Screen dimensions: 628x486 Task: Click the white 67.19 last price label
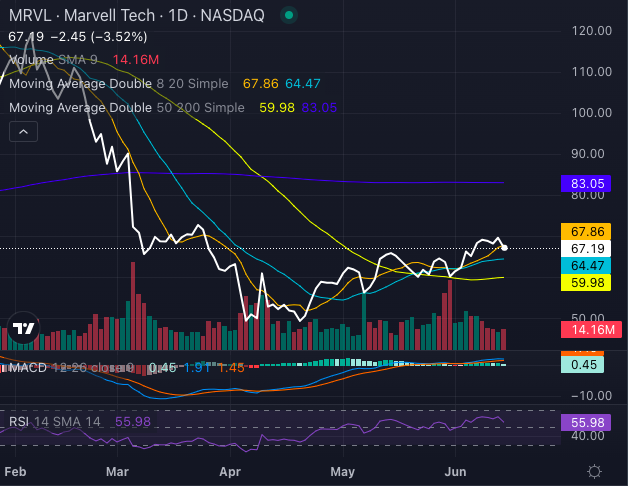point(586,248)
